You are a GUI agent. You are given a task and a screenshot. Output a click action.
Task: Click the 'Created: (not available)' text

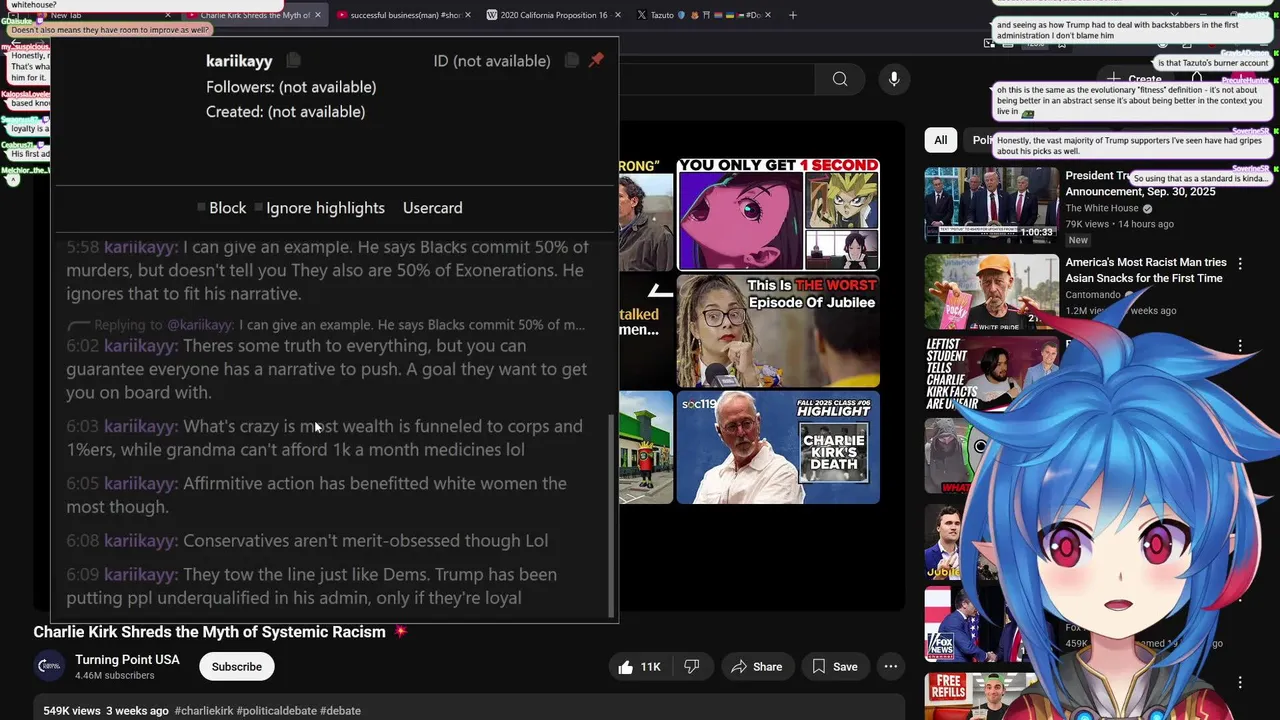tap(285, 112)
